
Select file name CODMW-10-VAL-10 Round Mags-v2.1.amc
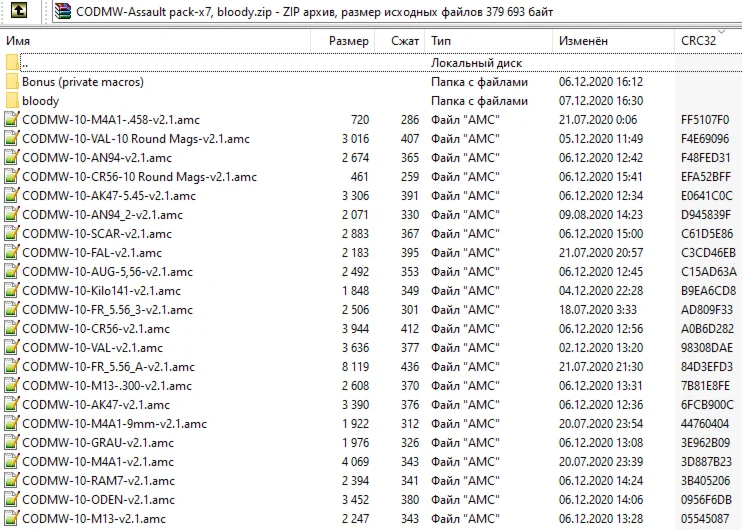point(136,139)
